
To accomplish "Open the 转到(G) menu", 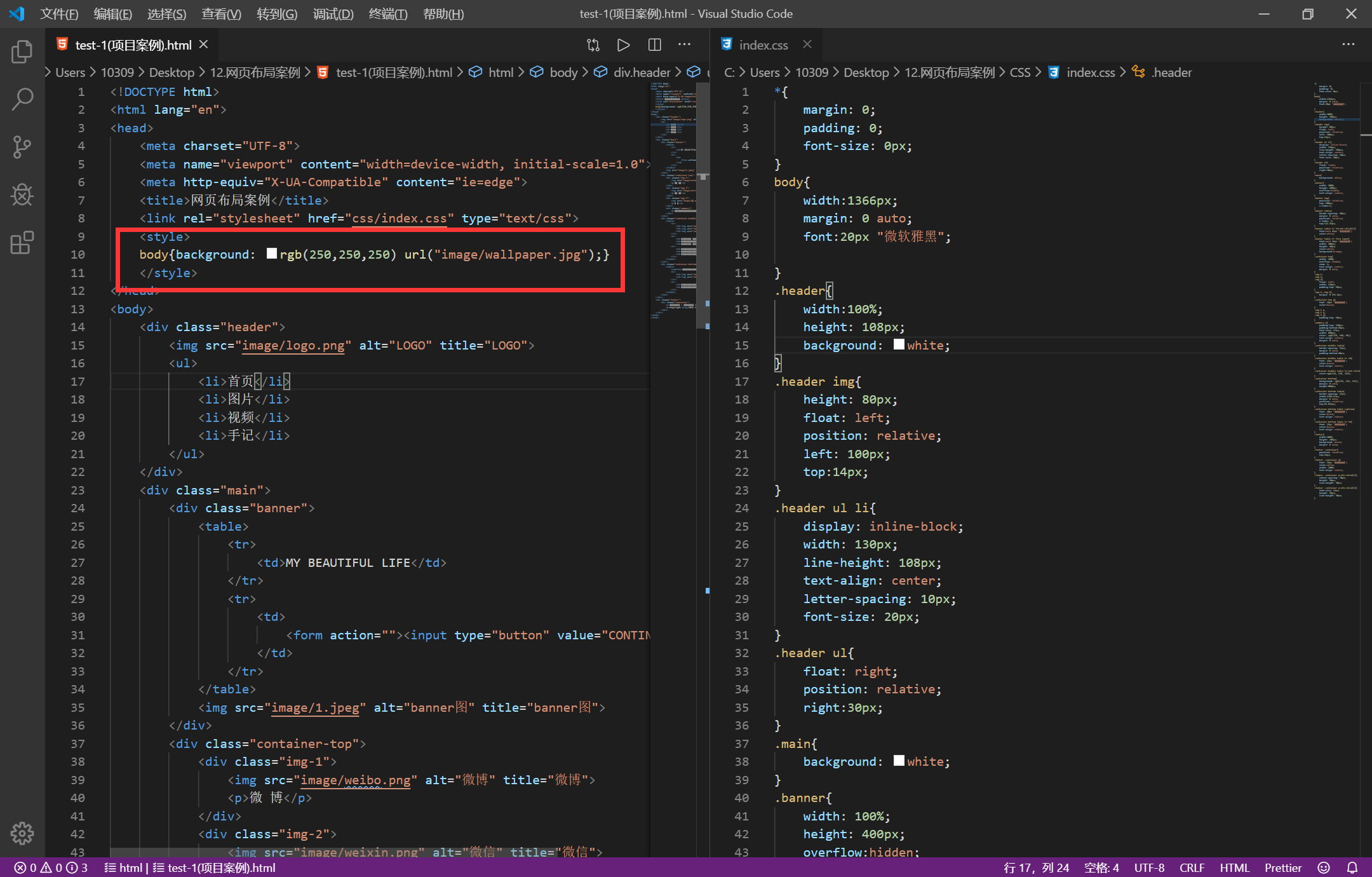I will [277, 14].
